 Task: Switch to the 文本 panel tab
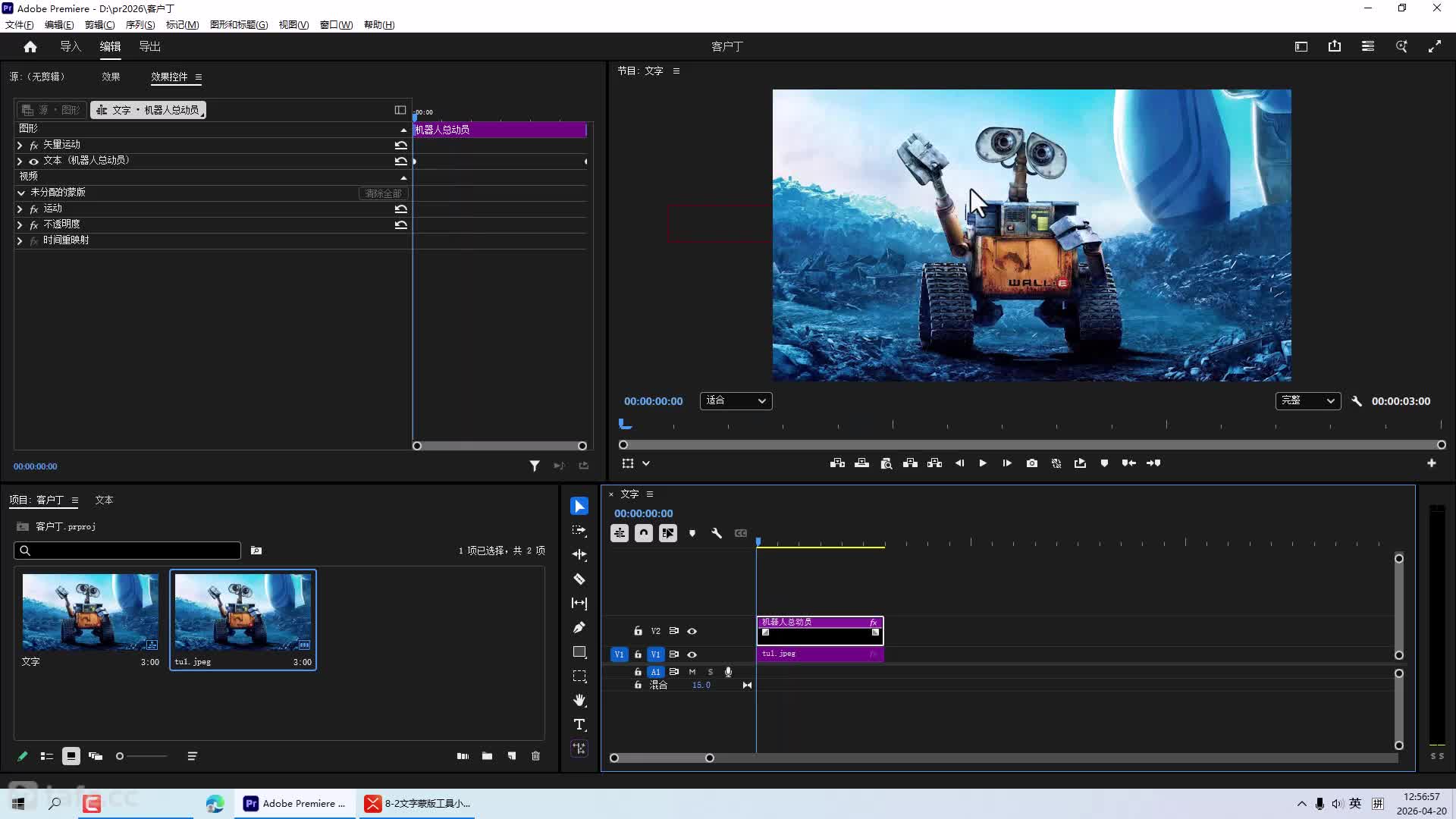(x=104, y=500)
